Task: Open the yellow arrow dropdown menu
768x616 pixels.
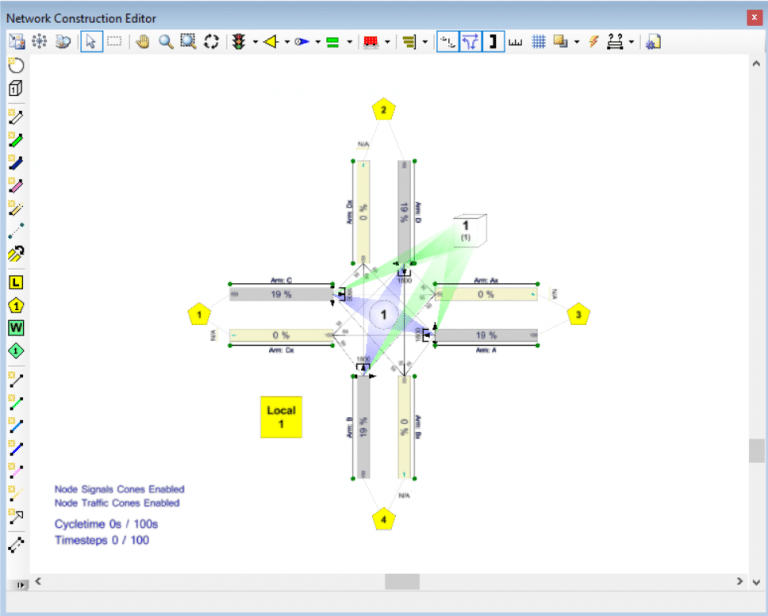Action: pos(287,42)
